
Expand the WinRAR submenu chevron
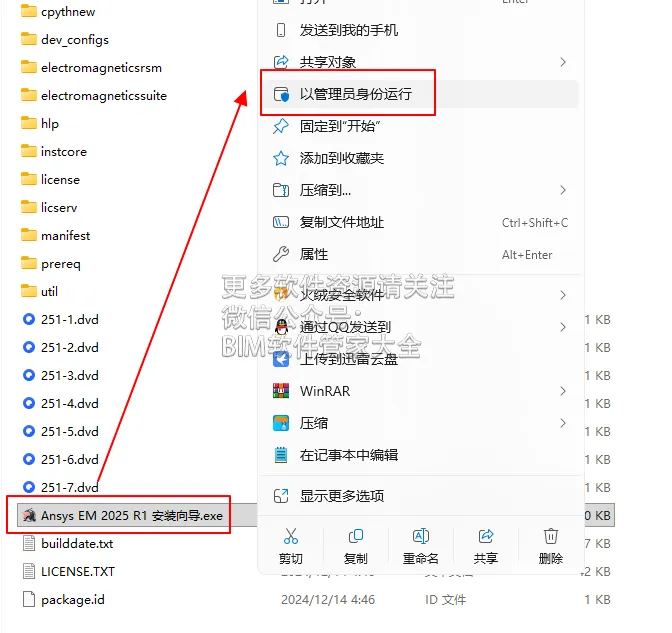coord(563,391)
